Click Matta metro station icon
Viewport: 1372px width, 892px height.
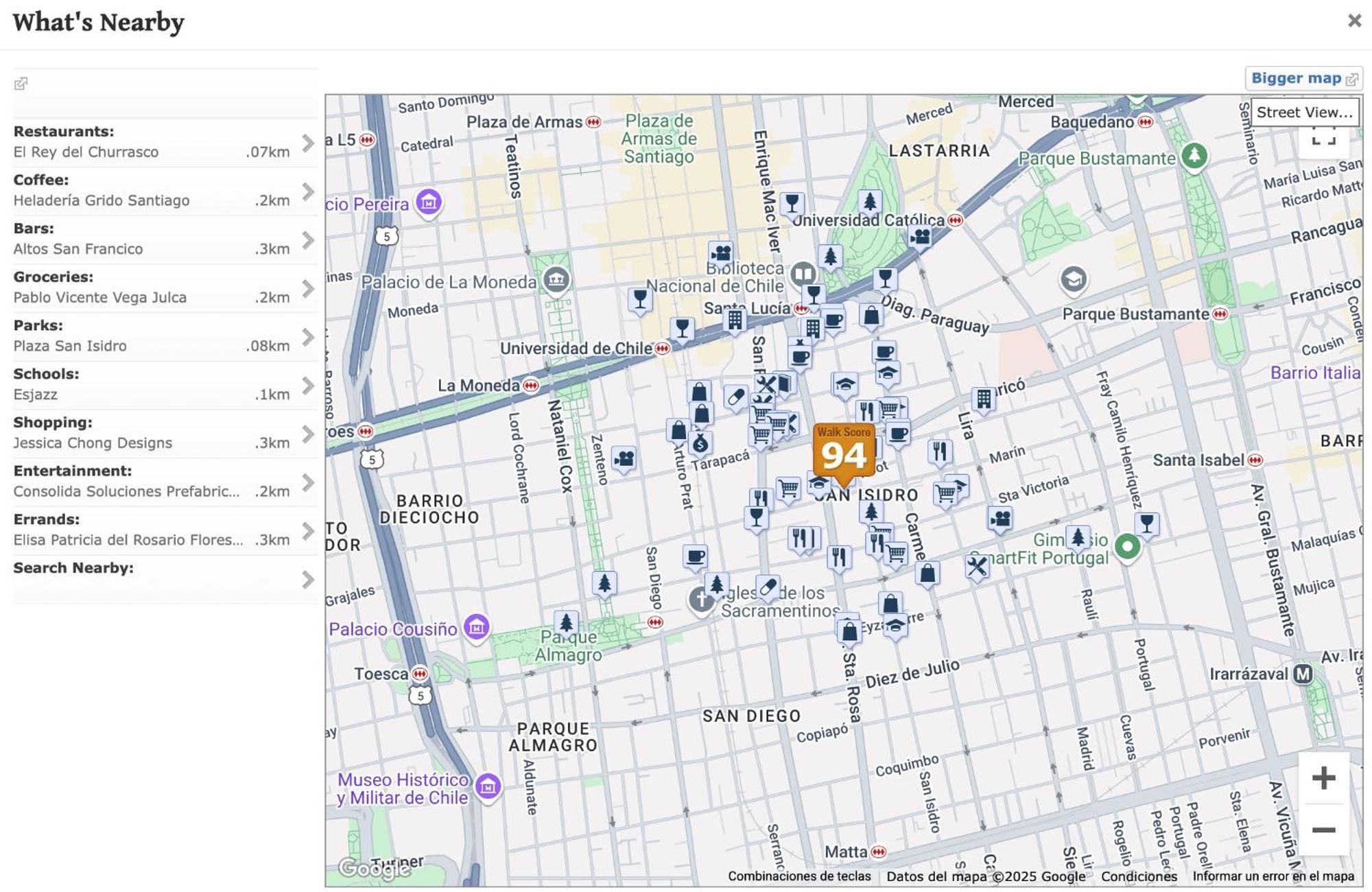point(879,852)
